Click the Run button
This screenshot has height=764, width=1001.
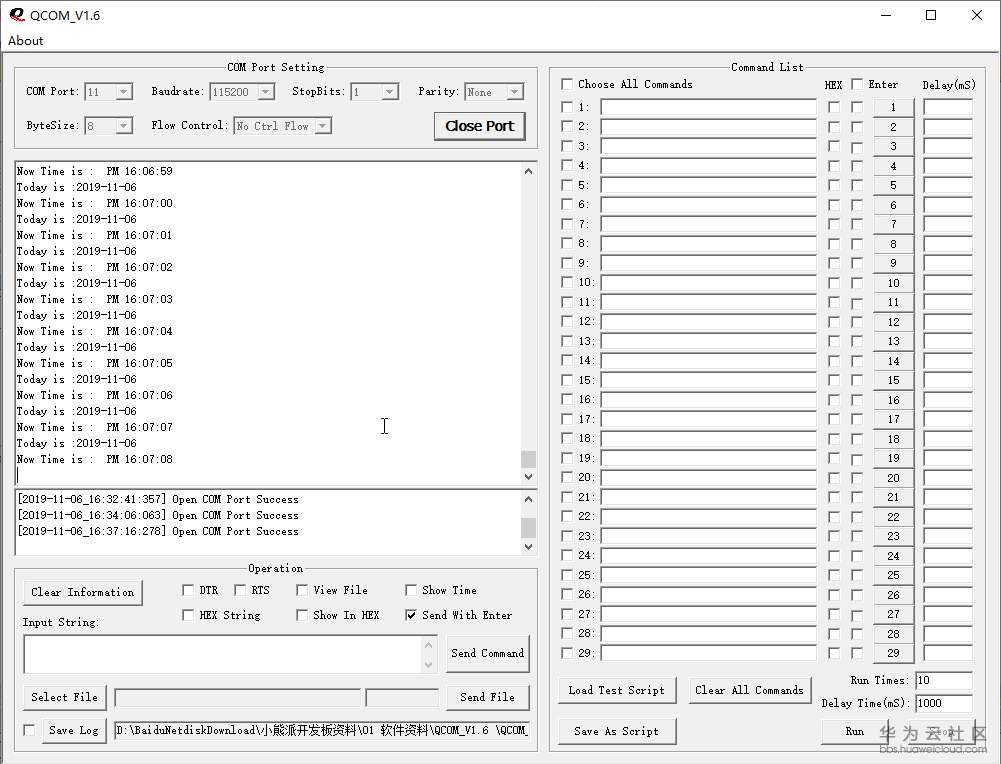pos(855,731)
